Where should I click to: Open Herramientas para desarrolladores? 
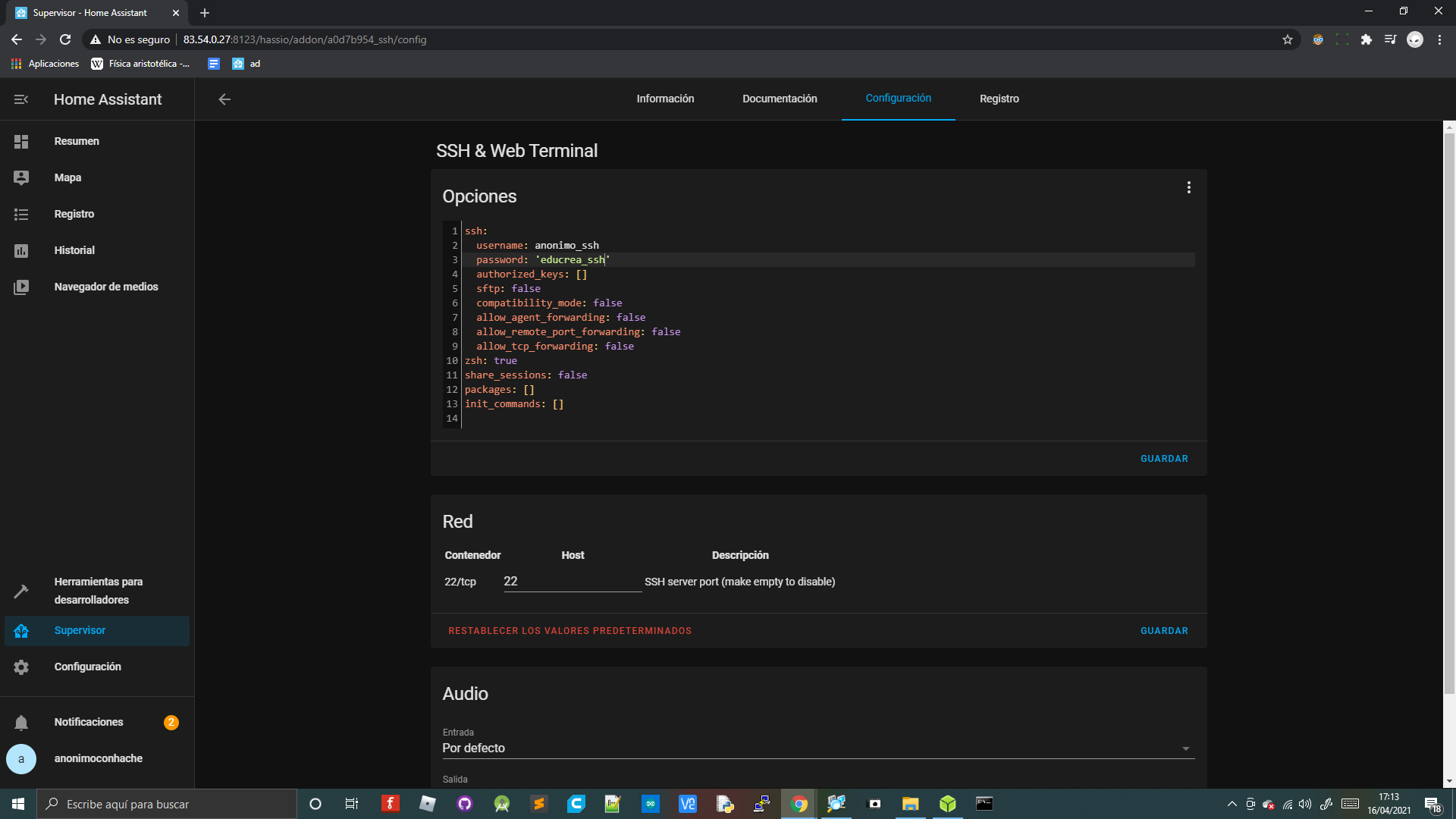pyautogui.click(x=98, y=591)
